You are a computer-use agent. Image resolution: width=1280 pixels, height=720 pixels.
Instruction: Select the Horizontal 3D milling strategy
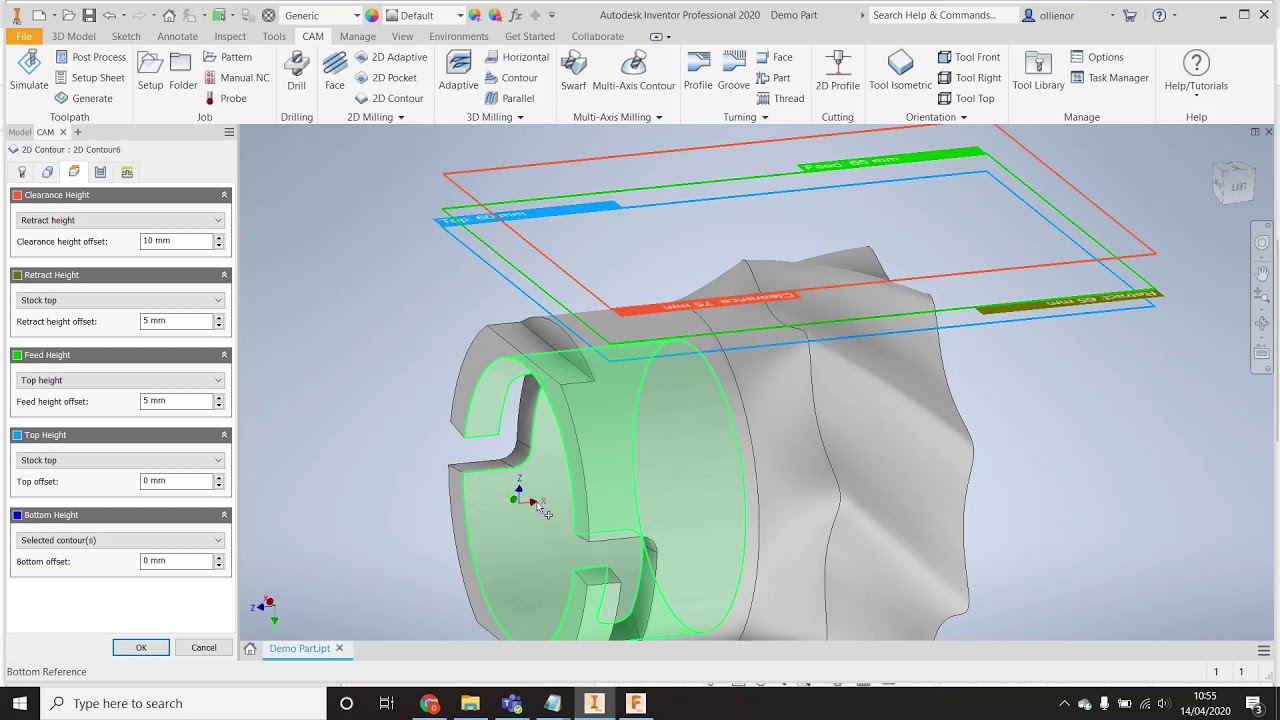pyautogui.click(x=516, y=57)
